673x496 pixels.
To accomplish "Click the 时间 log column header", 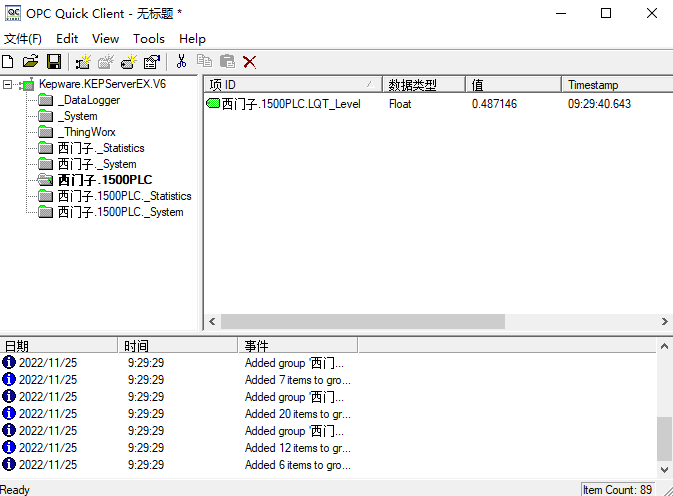I will coord(178,346).
